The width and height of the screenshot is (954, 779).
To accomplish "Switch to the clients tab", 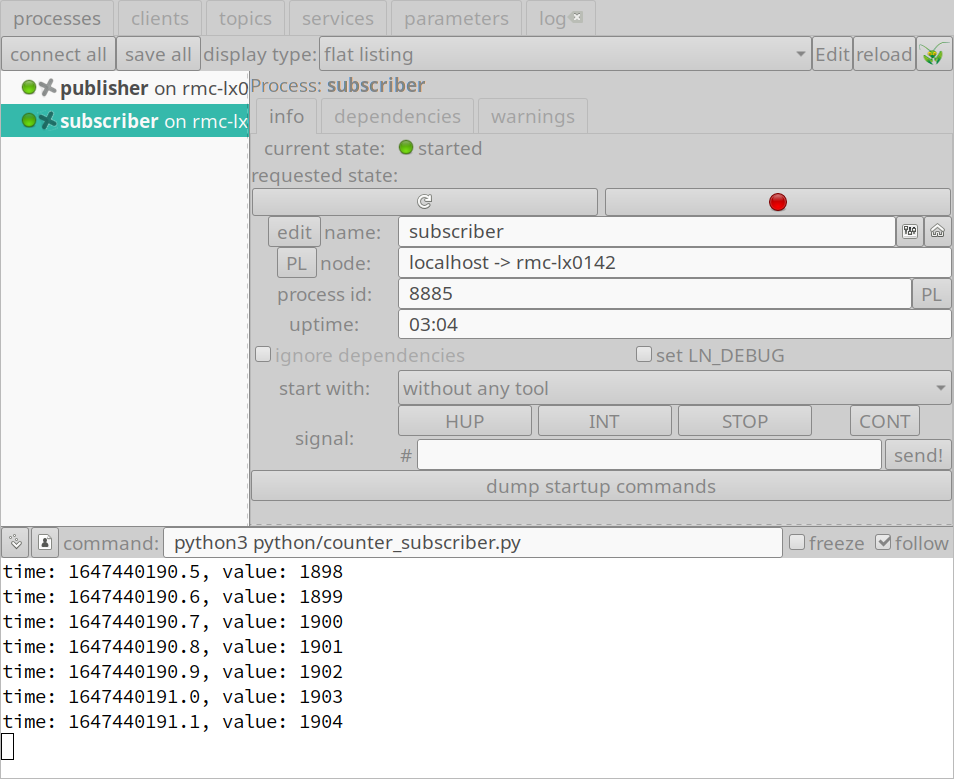I will point(160,18).
